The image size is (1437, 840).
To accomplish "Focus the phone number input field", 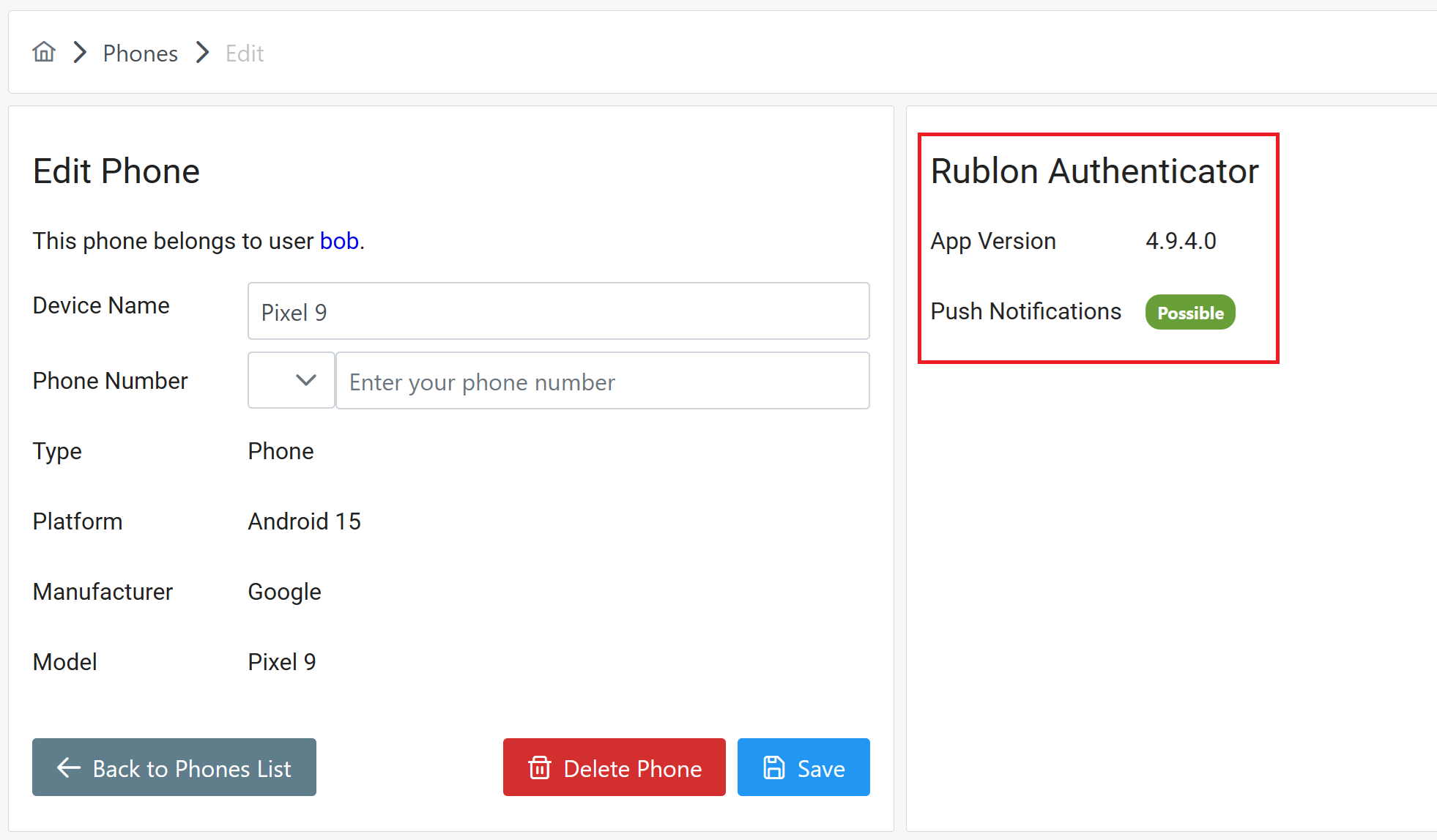I will tap(602, 382).
